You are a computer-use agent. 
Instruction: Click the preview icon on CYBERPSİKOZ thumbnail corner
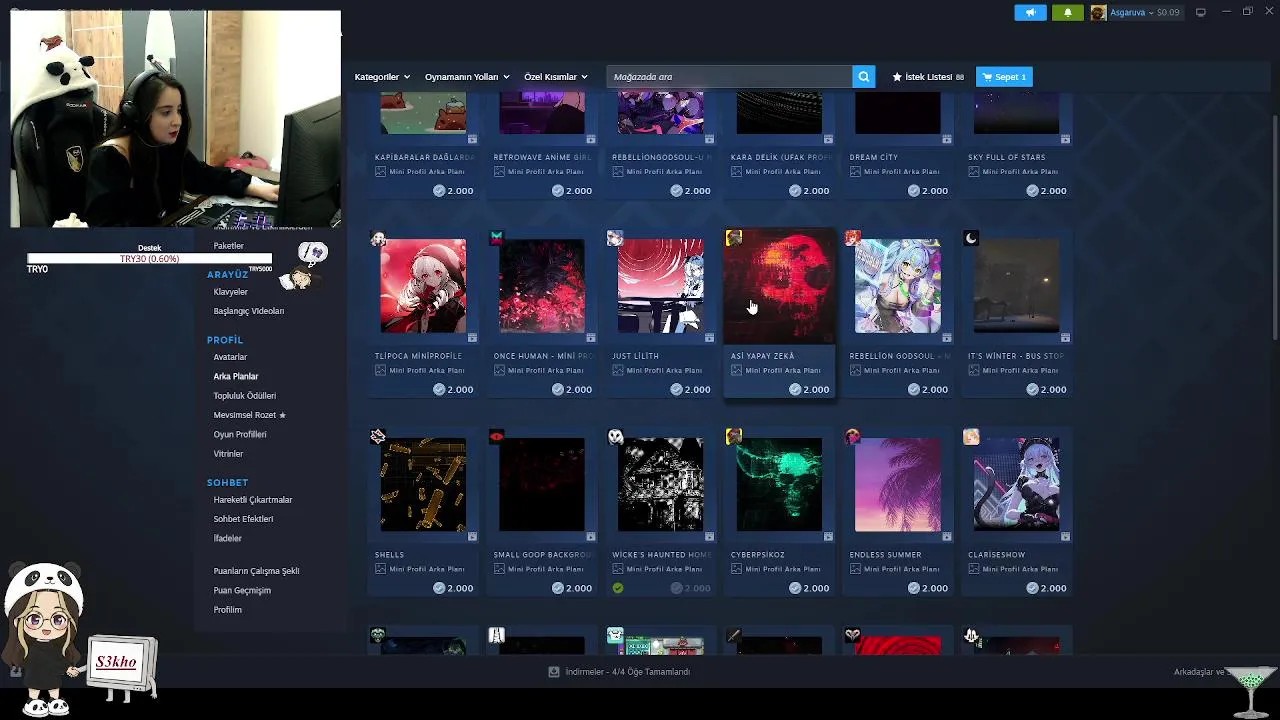(x=828, y=537)
